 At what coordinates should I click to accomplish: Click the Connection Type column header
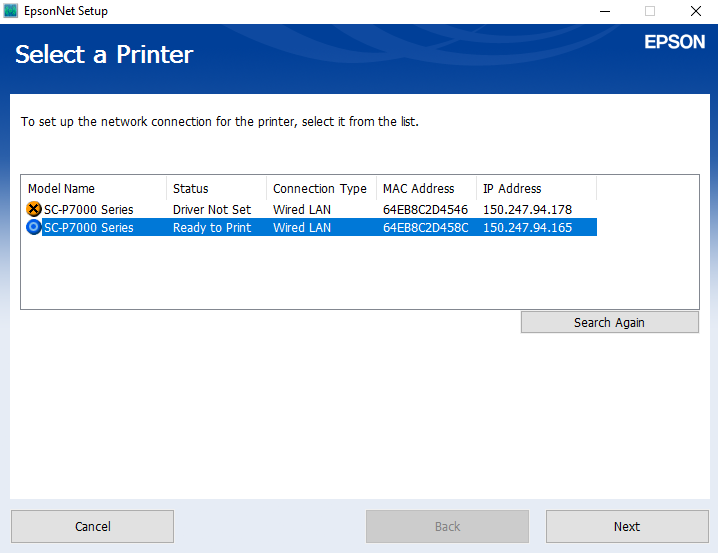(x=321, y=188)
